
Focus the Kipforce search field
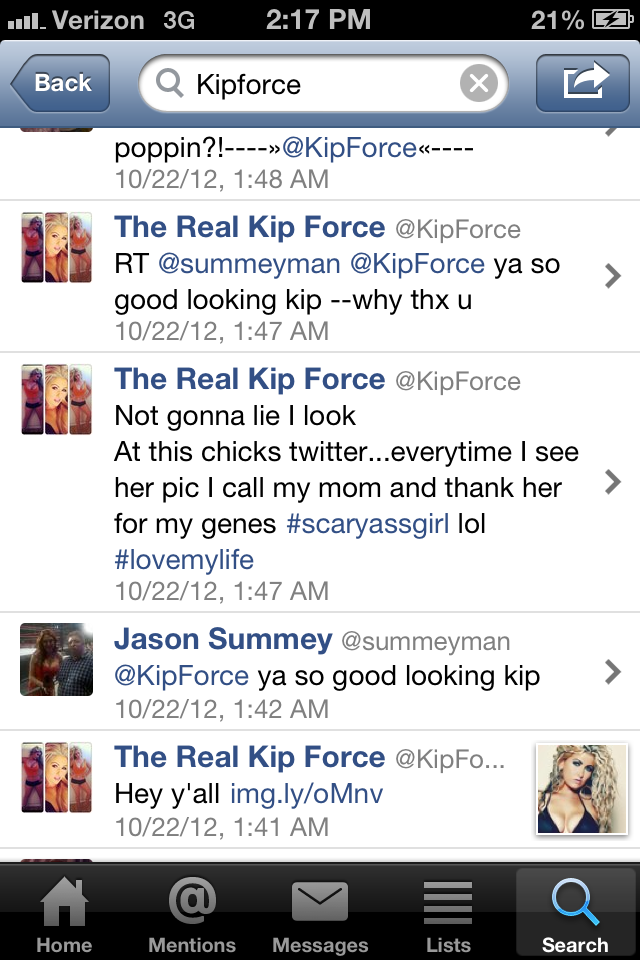pos(323,83)
